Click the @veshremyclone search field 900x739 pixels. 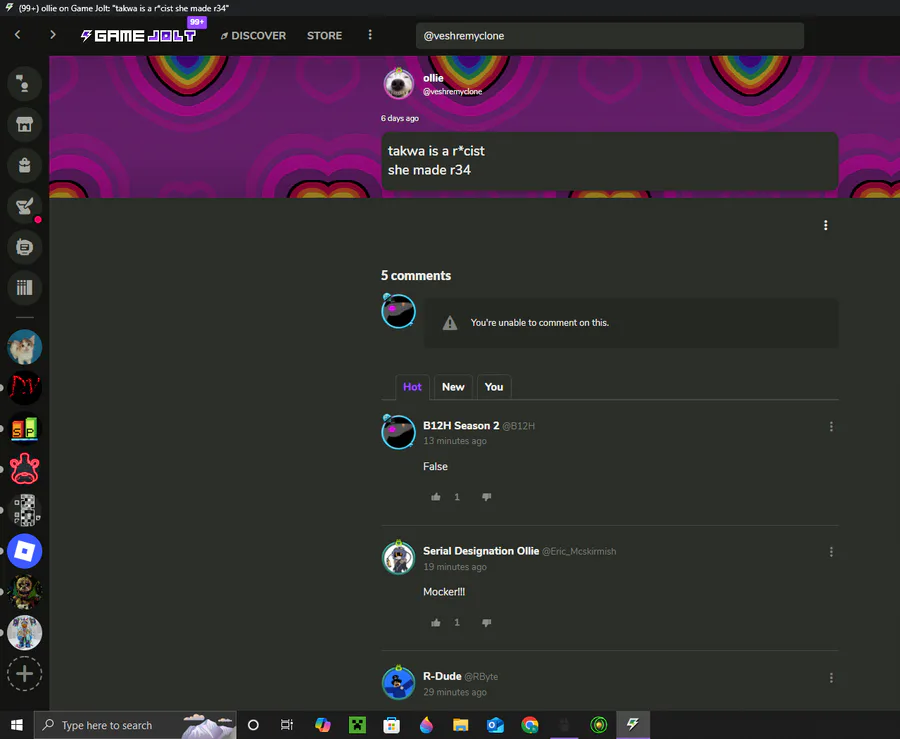610,36
